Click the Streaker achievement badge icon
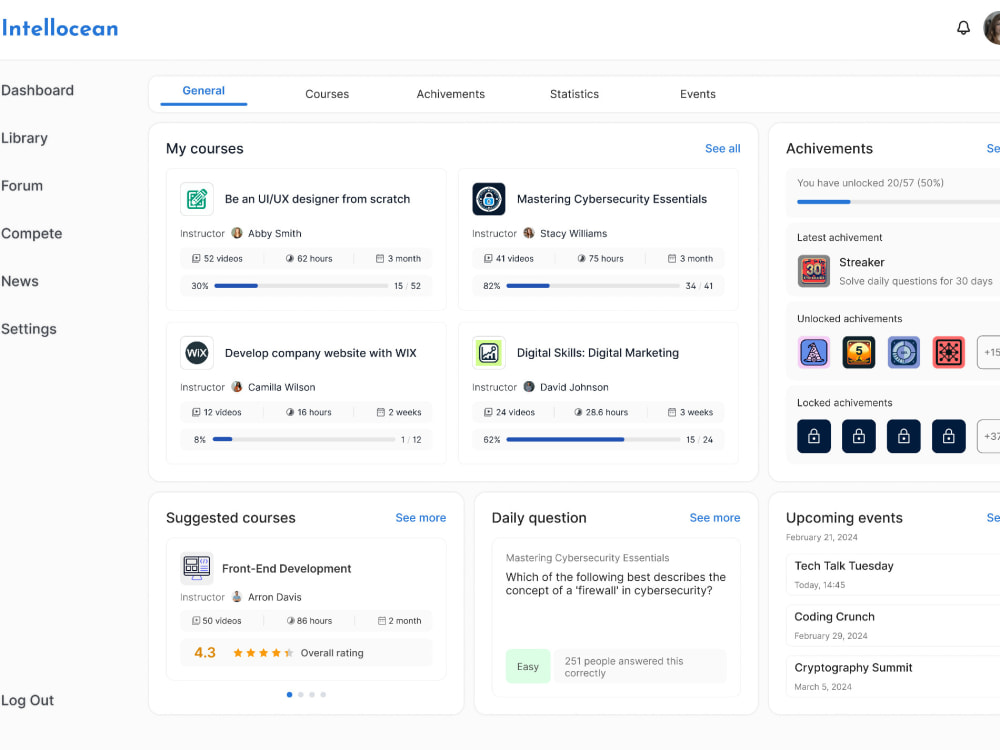This screenshot has height=750, width=1000. 814,271
